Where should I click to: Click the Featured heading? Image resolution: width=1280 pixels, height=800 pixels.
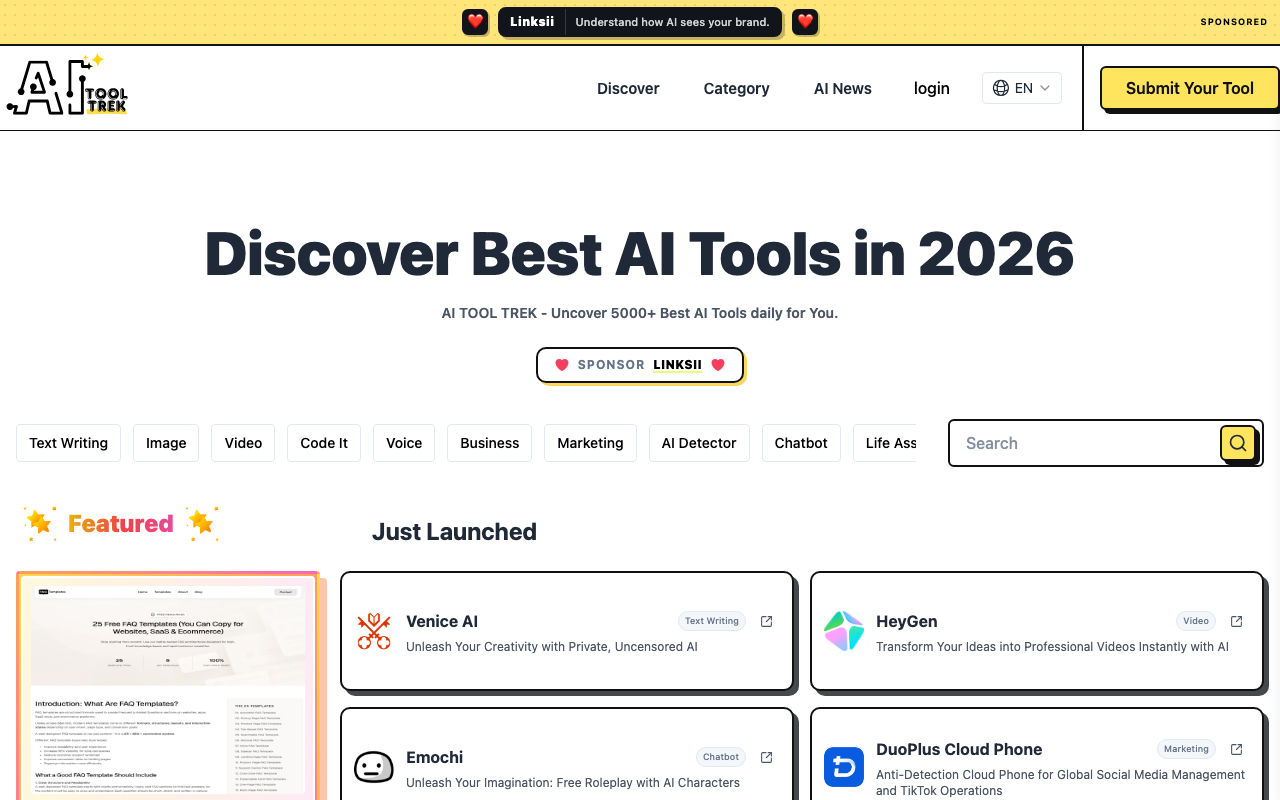120,523
